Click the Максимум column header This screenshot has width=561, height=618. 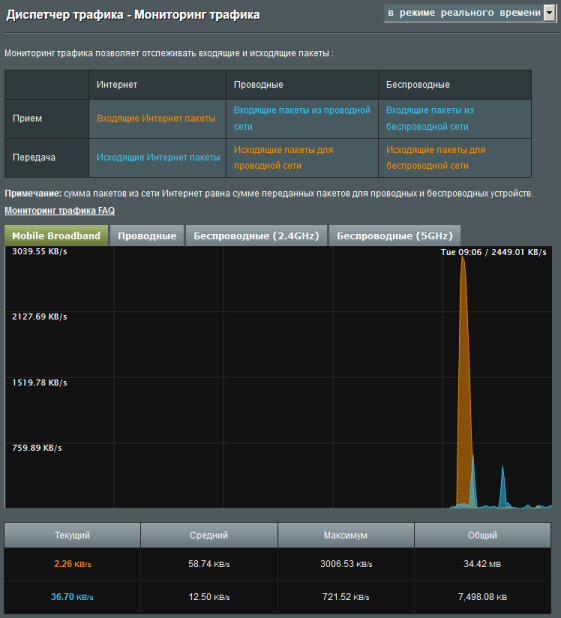point(346,535)
